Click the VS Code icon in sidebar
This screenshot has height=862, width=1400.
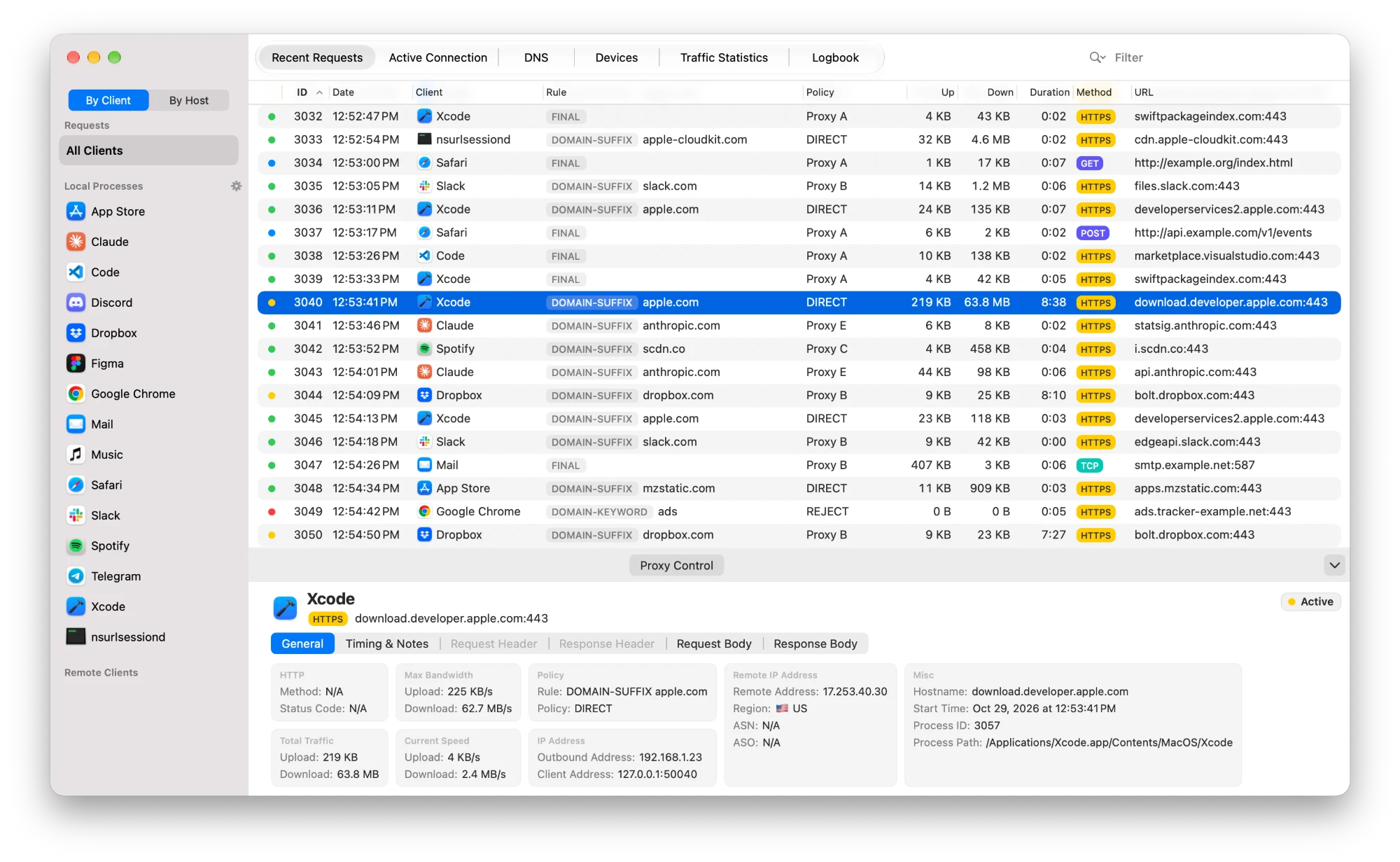76,272
